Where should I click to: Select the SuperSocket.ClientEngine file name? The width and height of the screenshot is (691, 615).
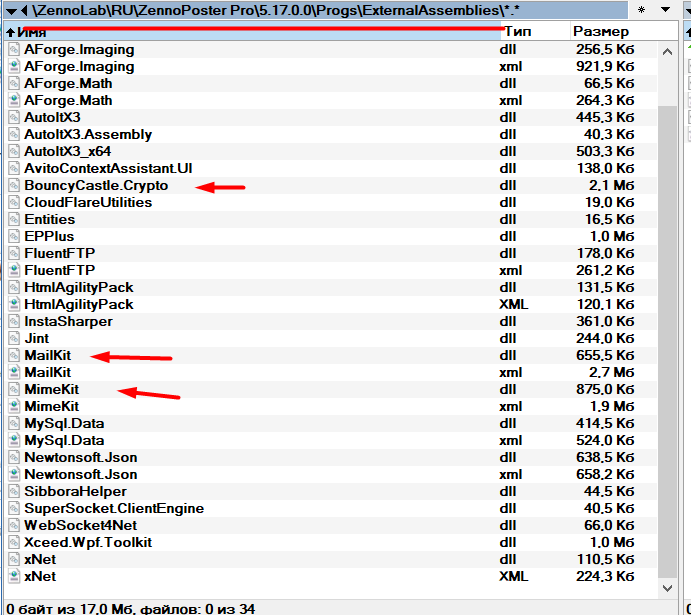tap(114, 508)
